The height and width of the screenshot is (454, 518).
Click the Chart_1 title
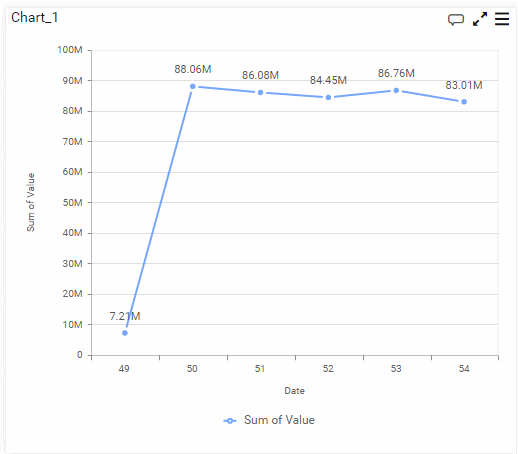(x=34, y=17)
